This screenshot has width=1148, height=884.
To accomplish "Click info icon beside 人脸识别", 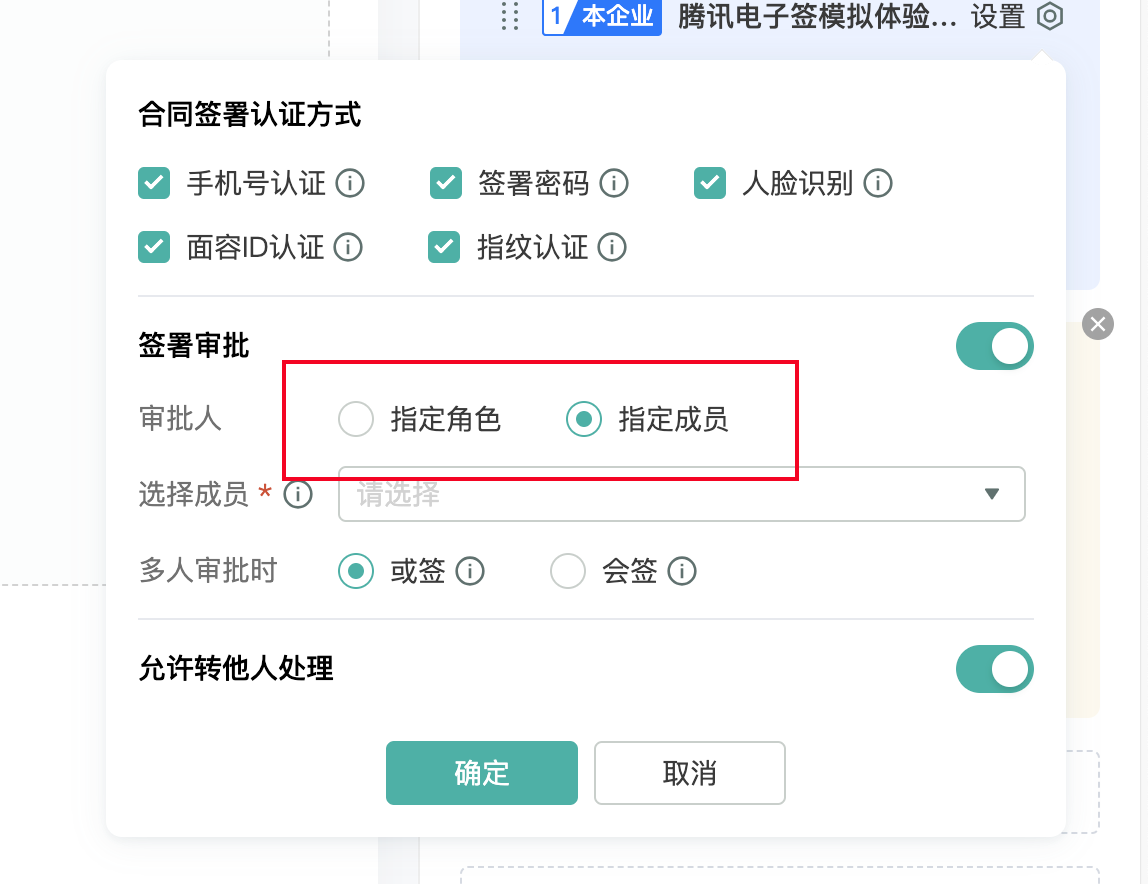I will point(878,183).
